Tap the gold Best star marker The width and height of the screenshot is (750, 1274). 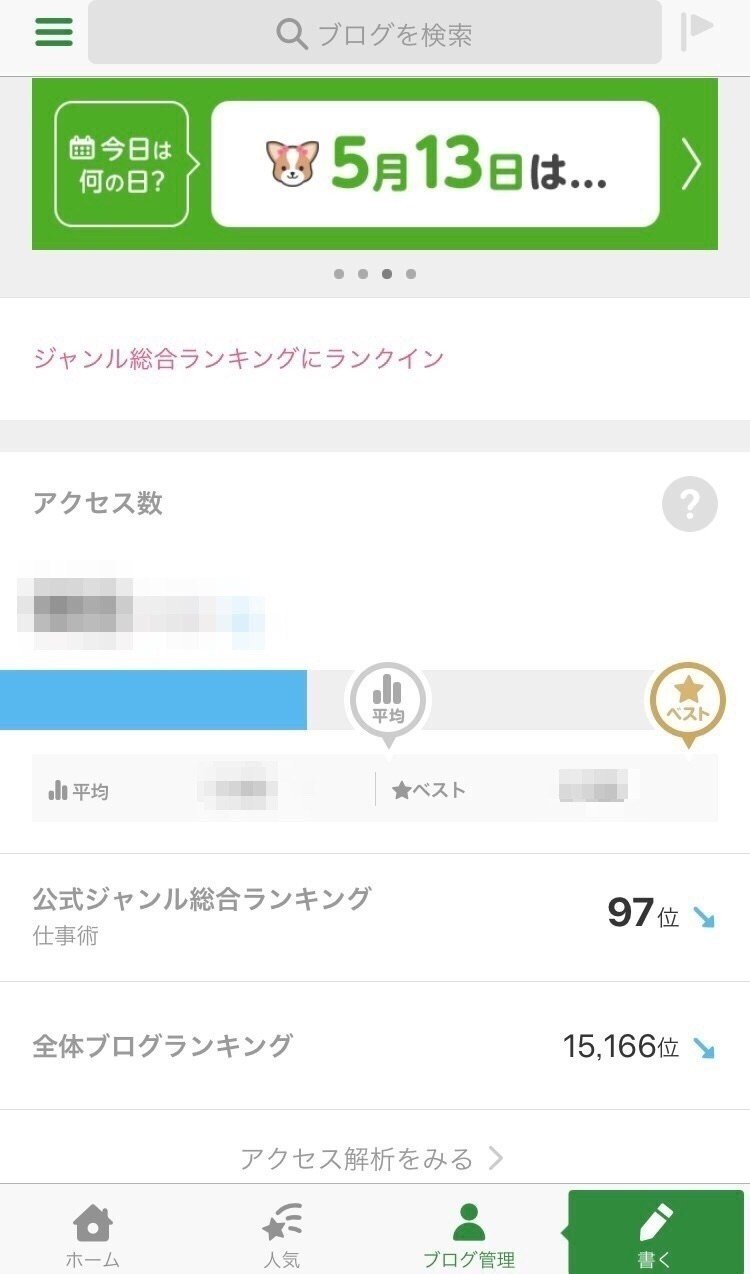point(687,700)
